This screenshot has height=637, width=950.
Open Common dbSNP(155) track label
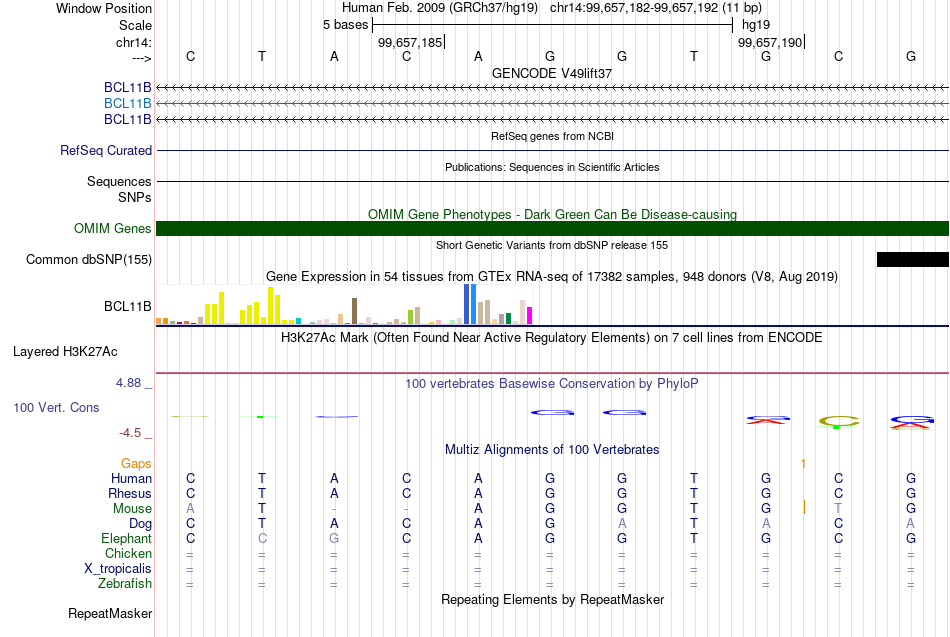click(88, 259)
